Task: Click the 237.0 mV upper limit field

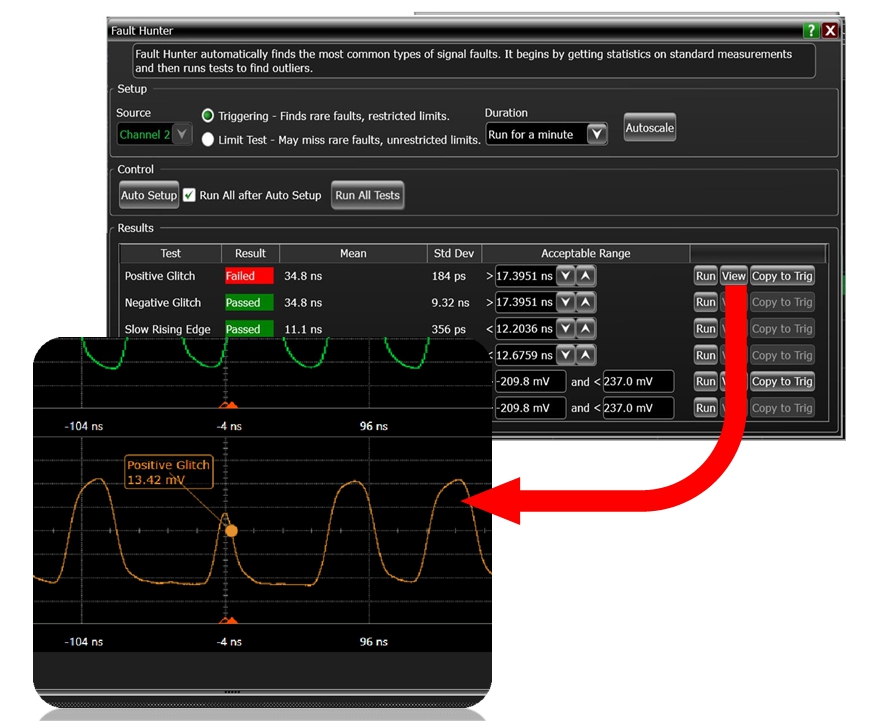Action: pyautogui.click(x=638, y=381)
